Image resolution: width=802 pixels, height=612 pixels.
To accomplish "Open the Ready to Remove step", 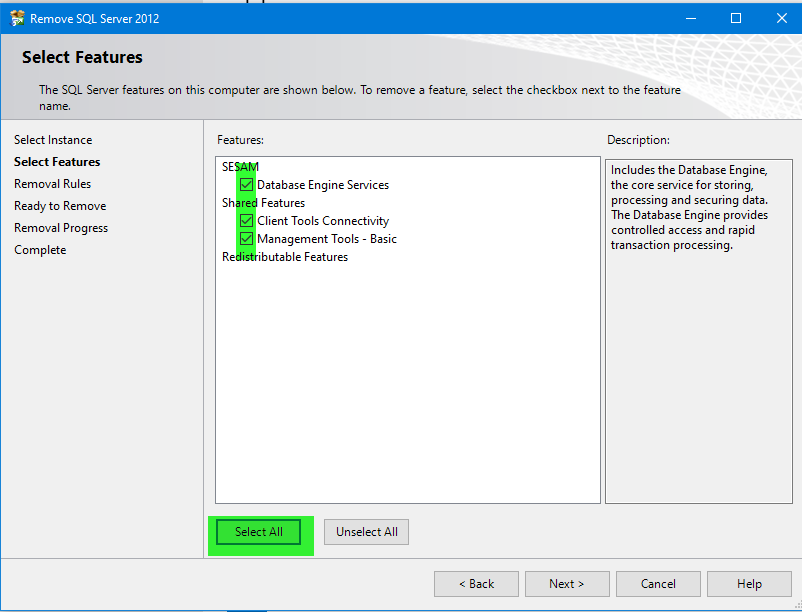I will [x=60, y=206].
